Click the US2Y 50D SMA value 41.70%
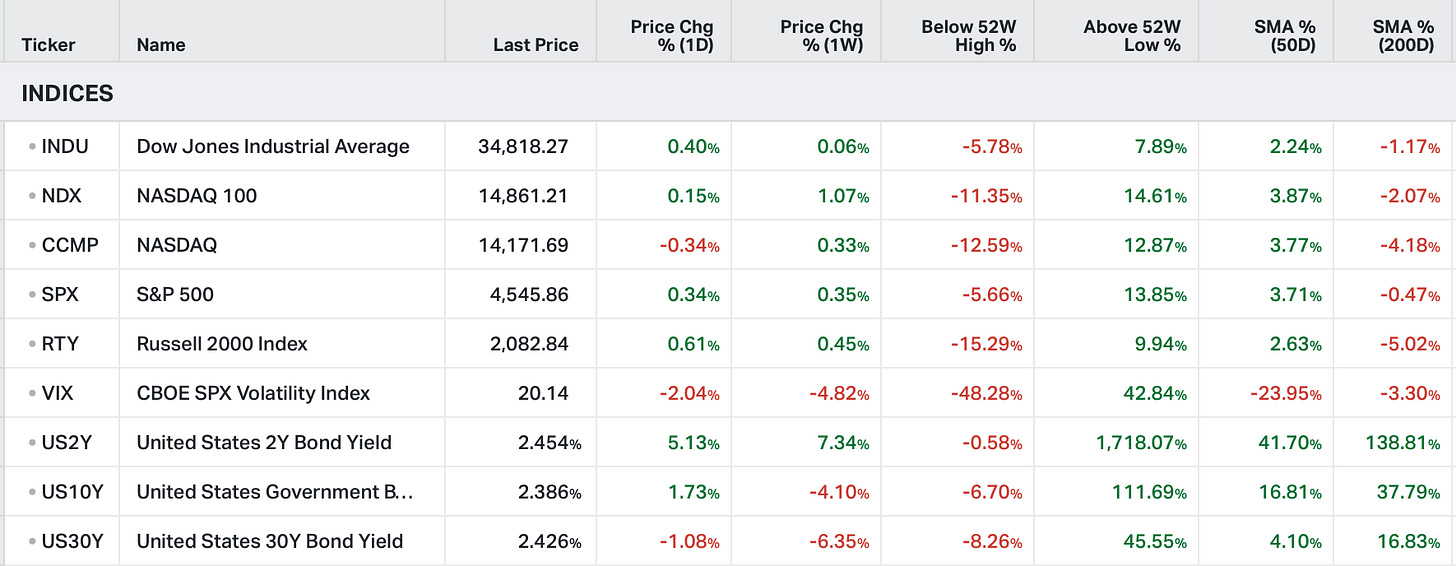The width and height of the screenshot is (1456, 566). coord(1291,443)
